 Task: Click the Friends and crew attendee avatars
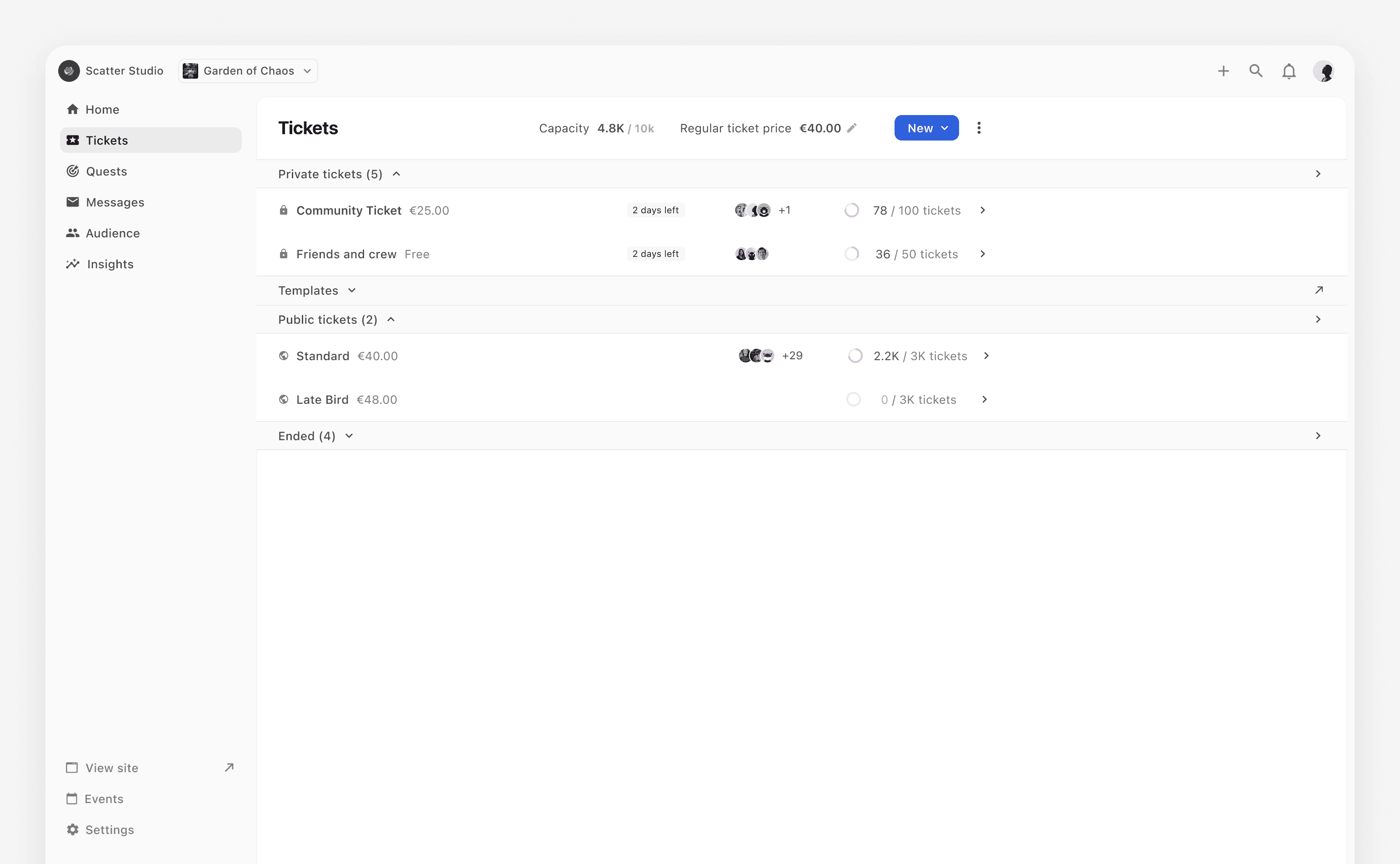(751, 254)
